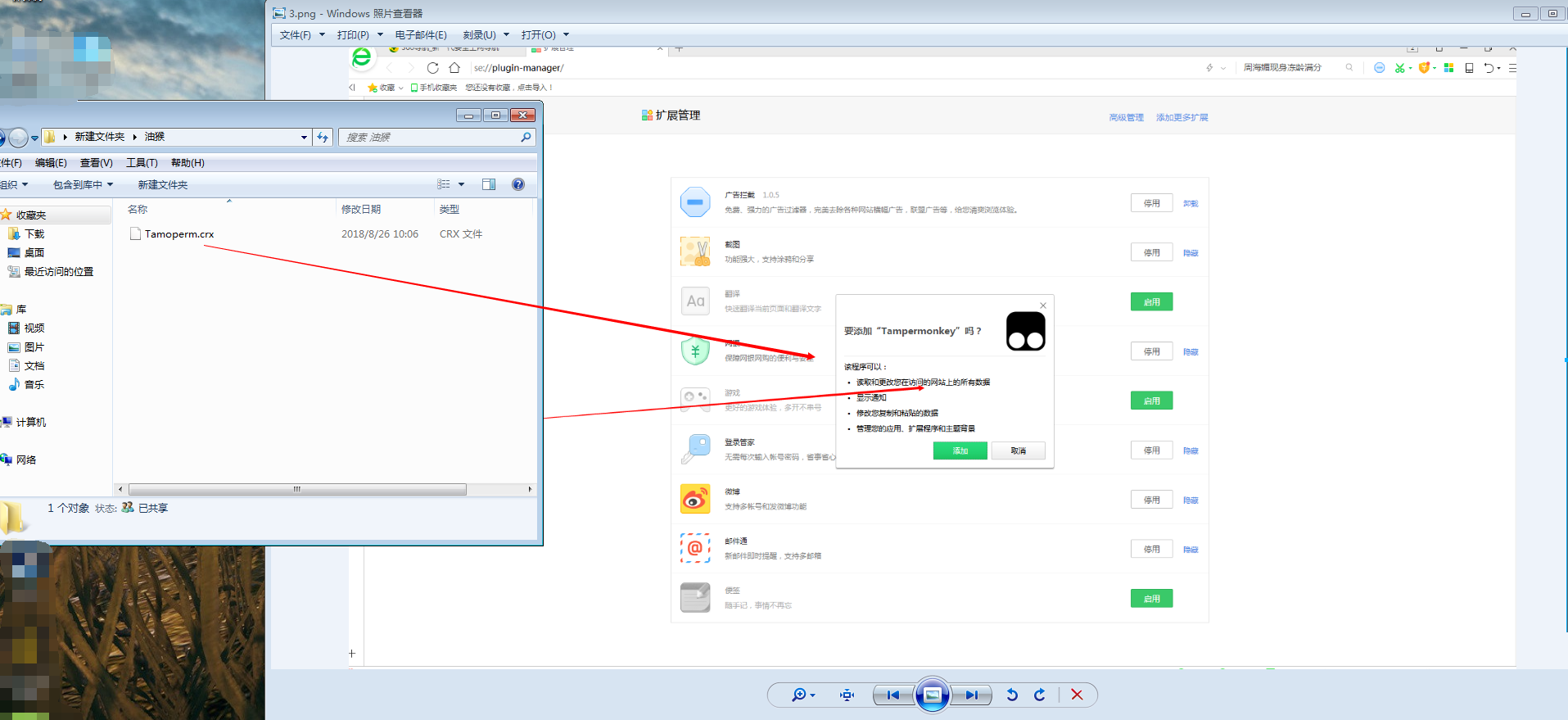Click 新建文件夹 button in Explorer toolbar
Screen dimensions: 1568x720
point(163,185)
